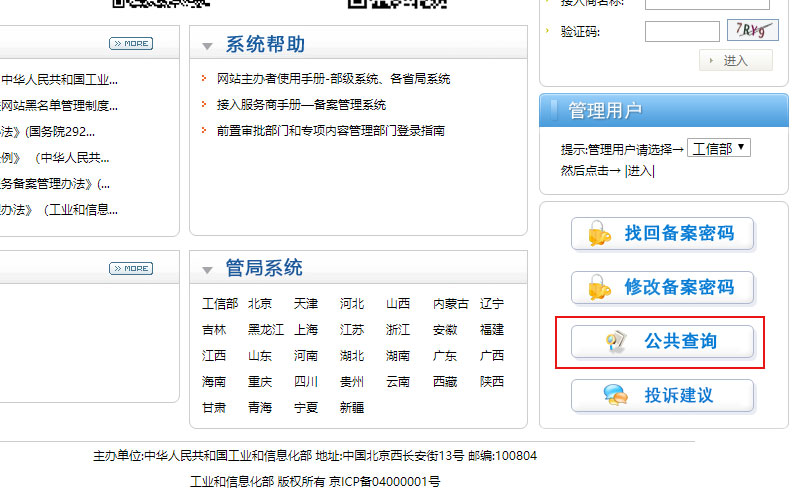Click the 验证码 input field

coord(682,32)
